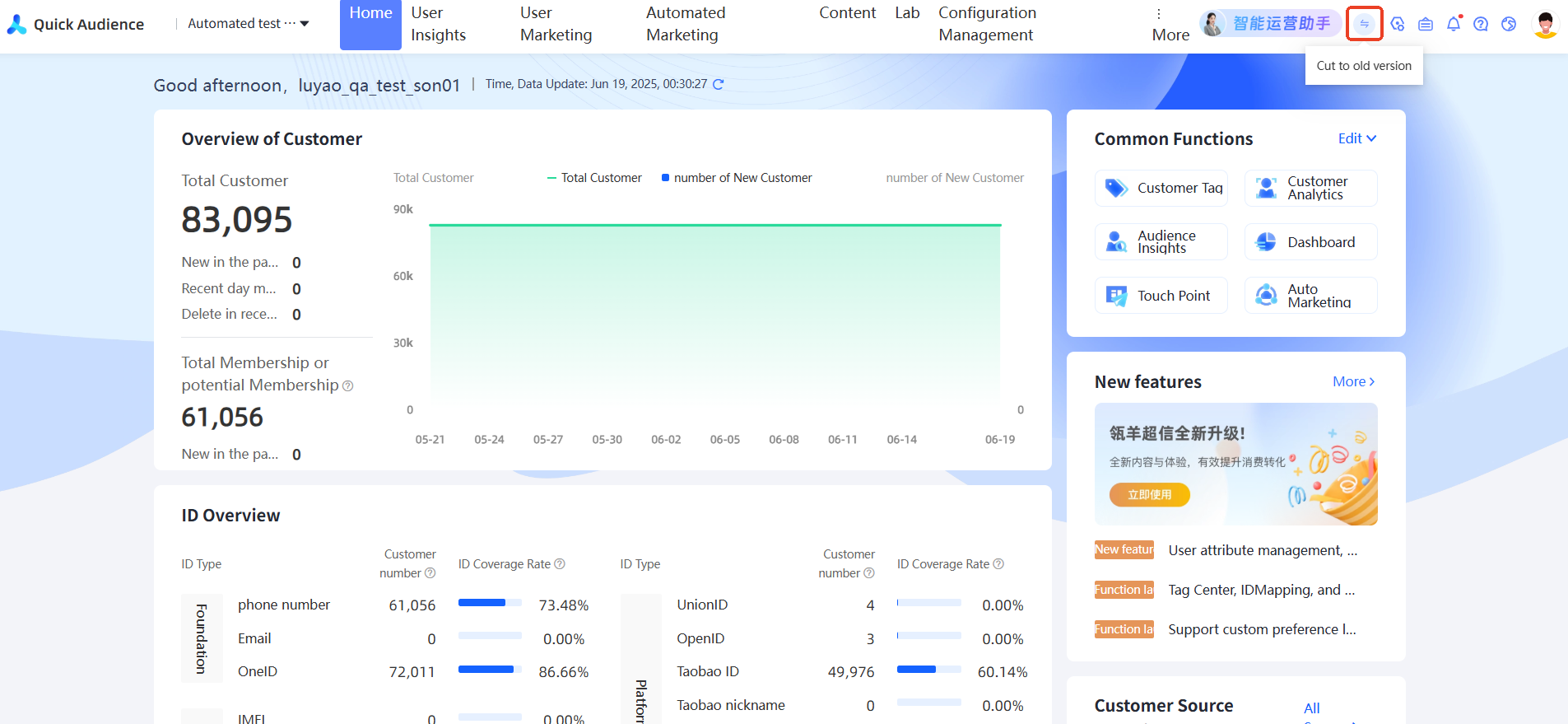Open the Automated Marketing menu

(x=686, y=24)
